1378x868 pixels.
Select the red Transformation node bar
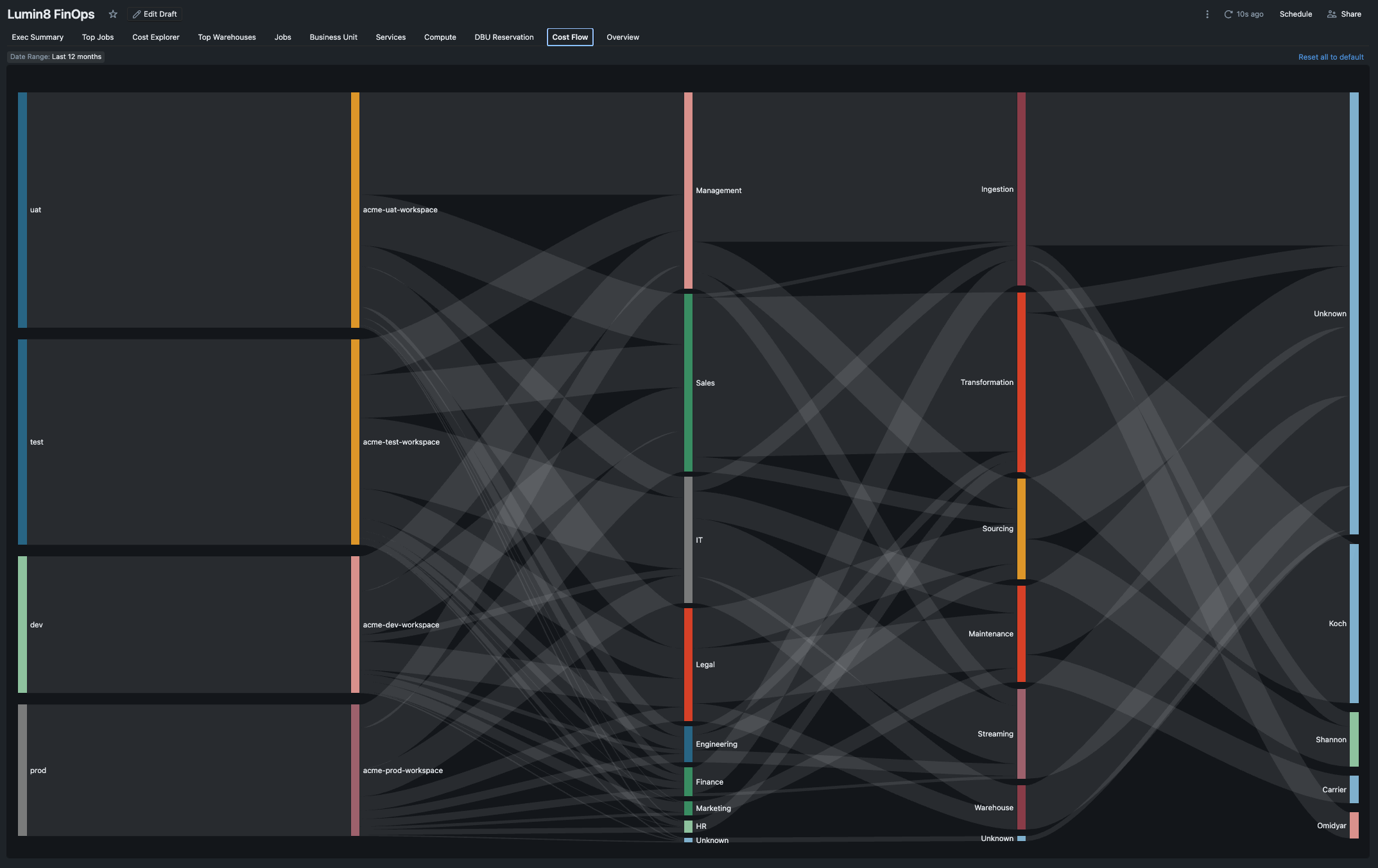point(1021,382)
